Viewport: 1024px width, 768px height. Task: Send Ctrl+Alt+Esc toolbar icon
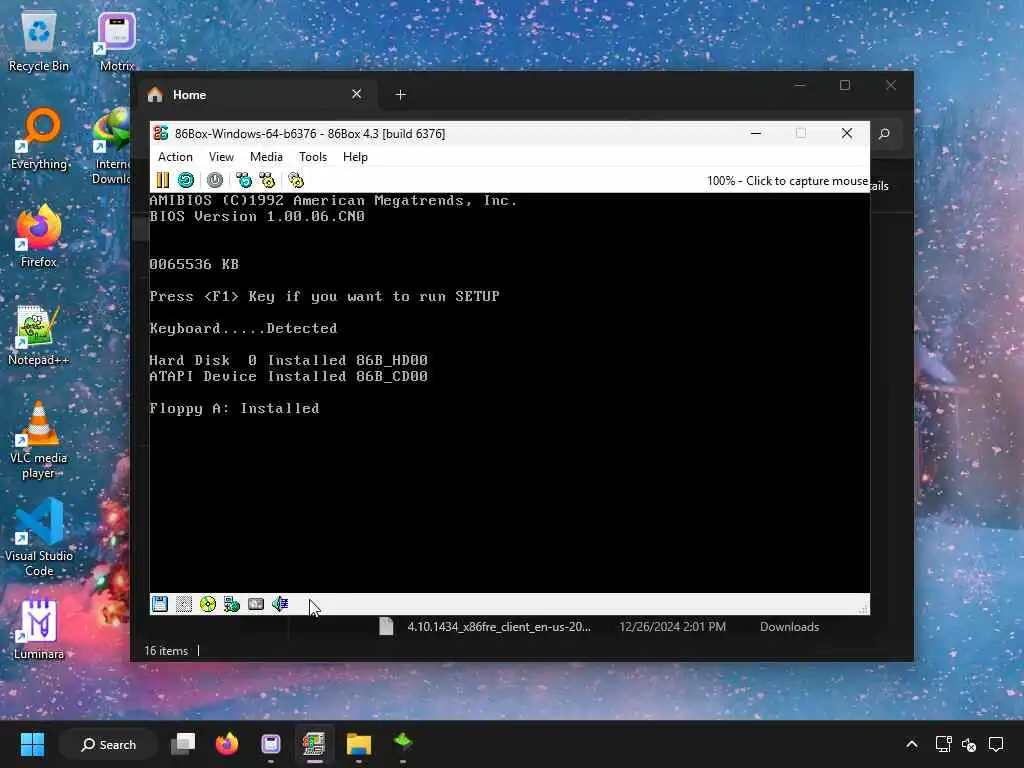[267, 180]
